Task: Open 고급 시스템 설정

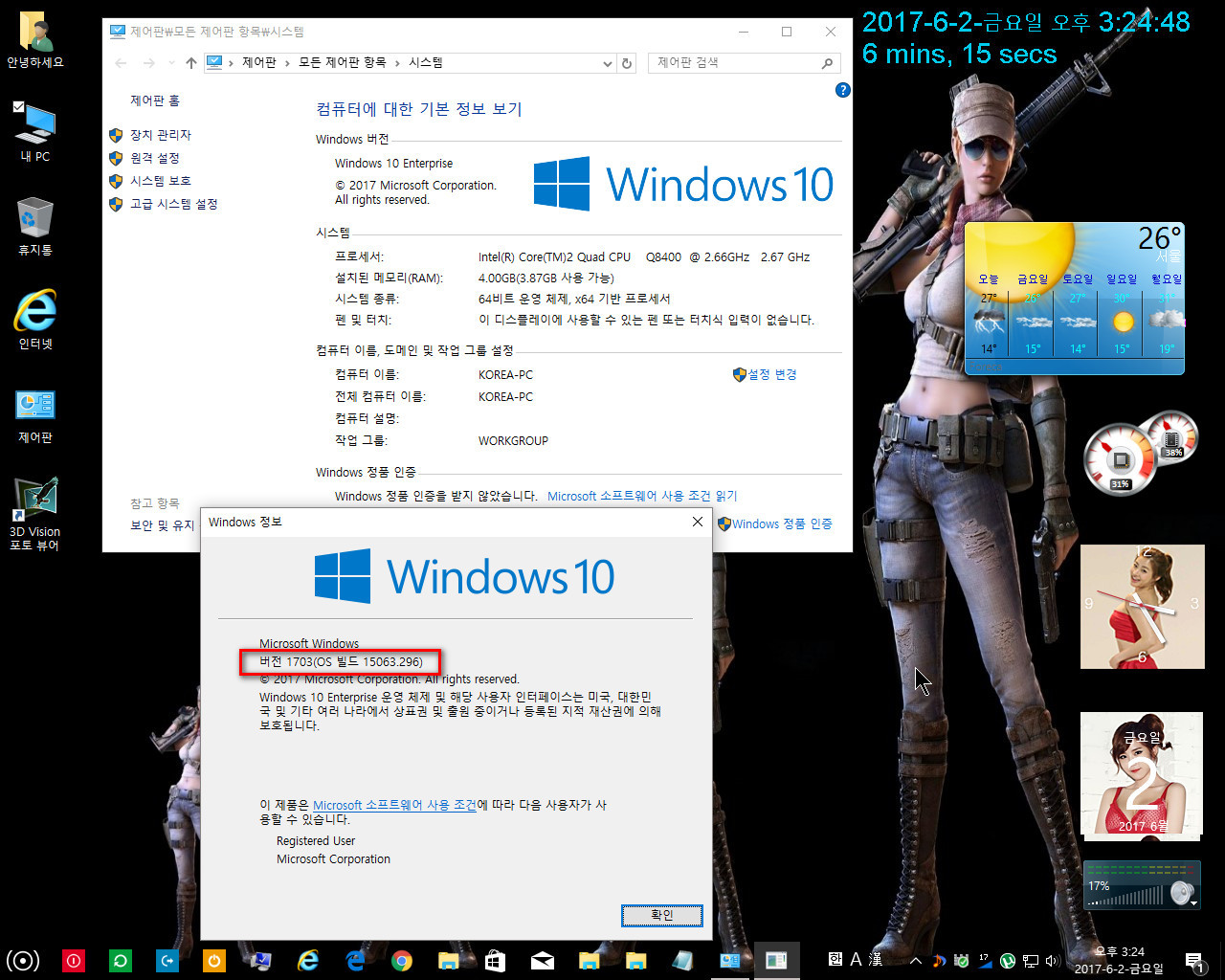Action: point(173,204)
